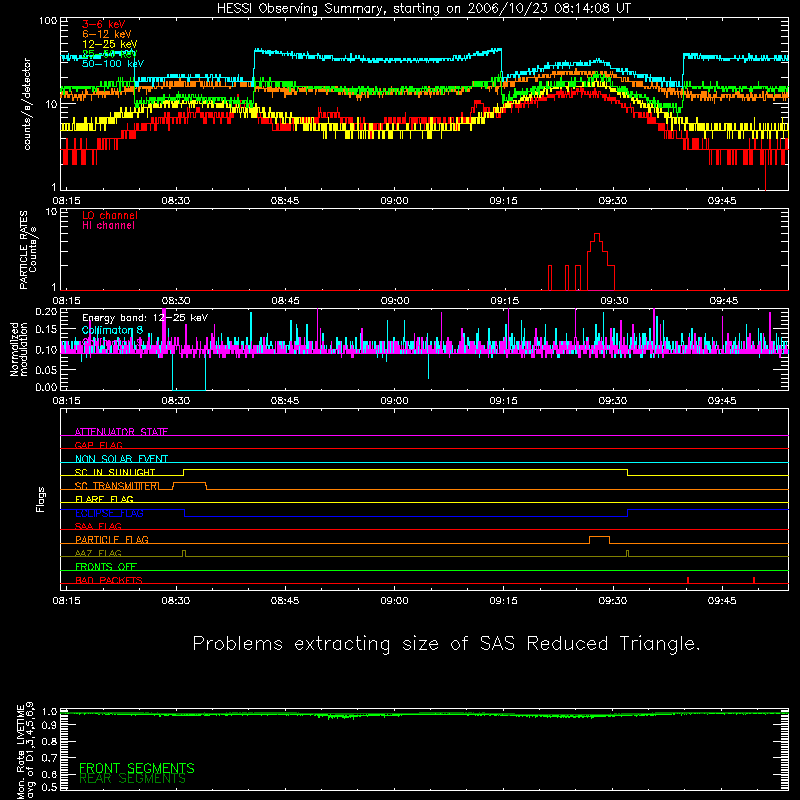800x800 pixels.
Task: Click the LO channel legend label
Action: click(110, 215)
